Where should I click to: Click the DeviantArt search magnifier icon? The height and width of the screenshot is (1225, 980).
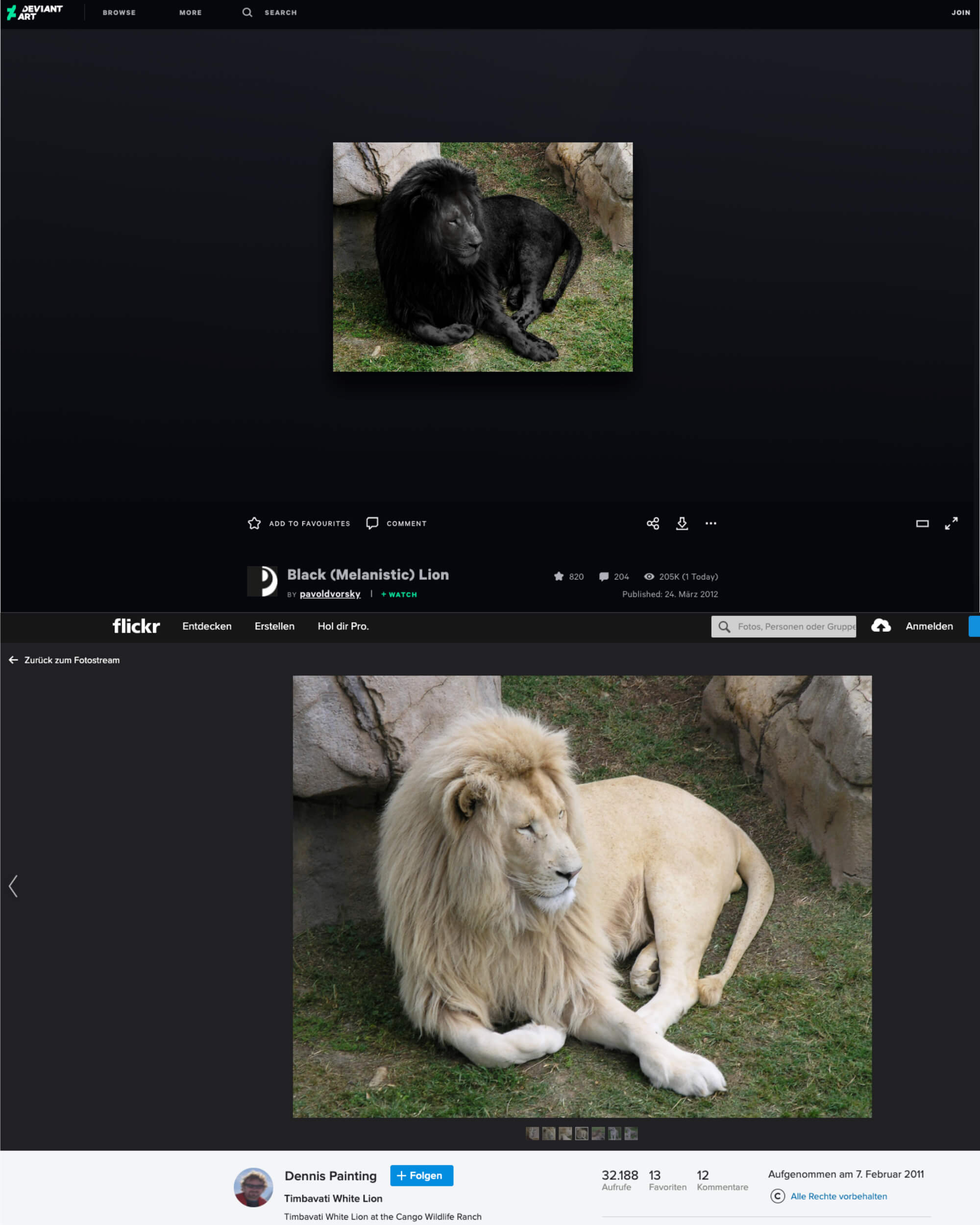pyautogui.click(x=247, y=12)
